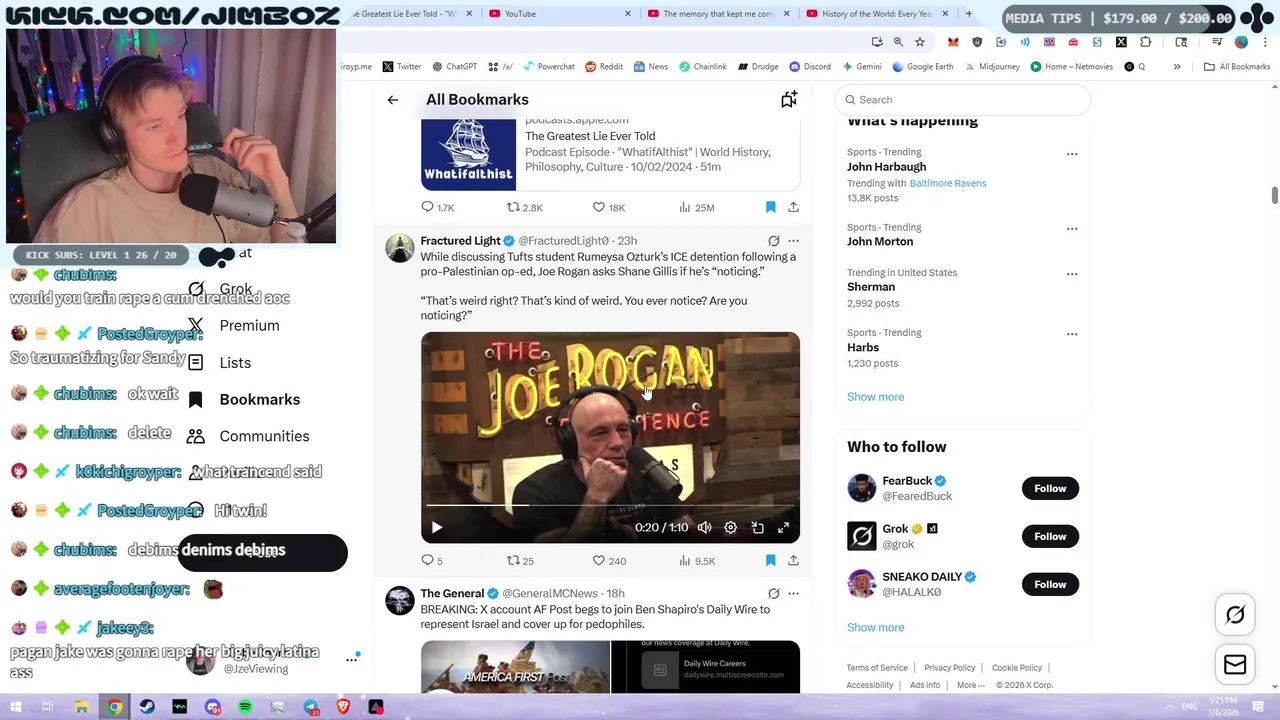
Task: Open the ChatGPT bookmark
Action: [454, 67]
